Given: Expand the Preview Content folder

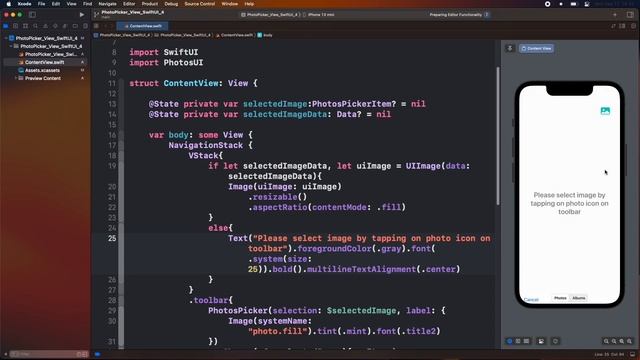Looking at the screenshot, I should [16, 78].
